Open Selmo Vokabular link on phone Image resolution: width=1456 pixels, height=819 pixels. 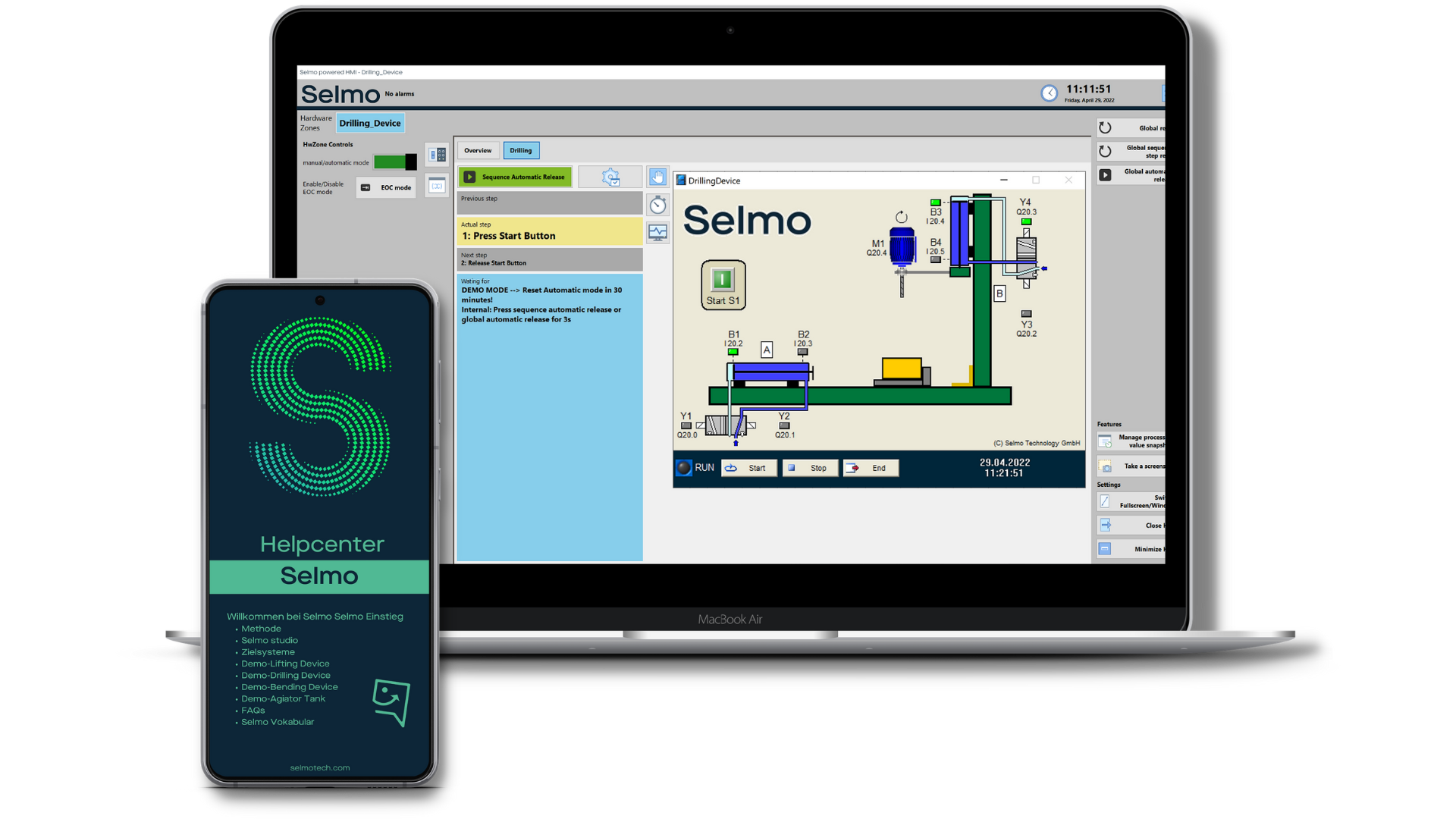[278, 722]
